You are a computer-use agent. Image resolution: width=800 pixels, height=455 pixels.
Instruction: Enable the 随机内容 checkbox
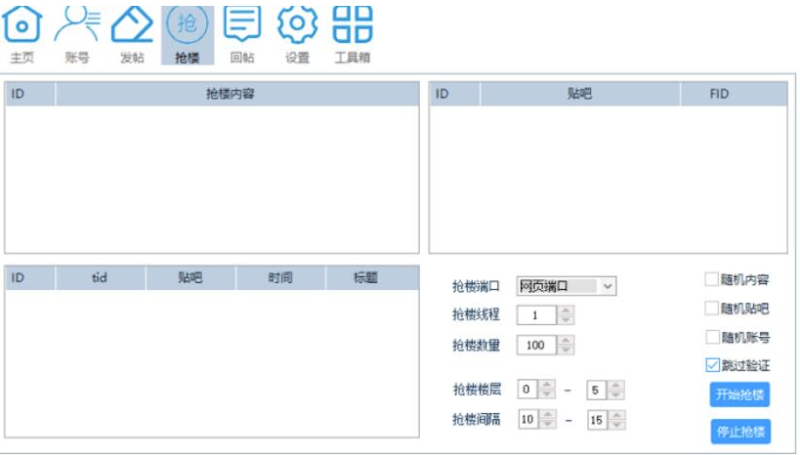coord(712,280)
